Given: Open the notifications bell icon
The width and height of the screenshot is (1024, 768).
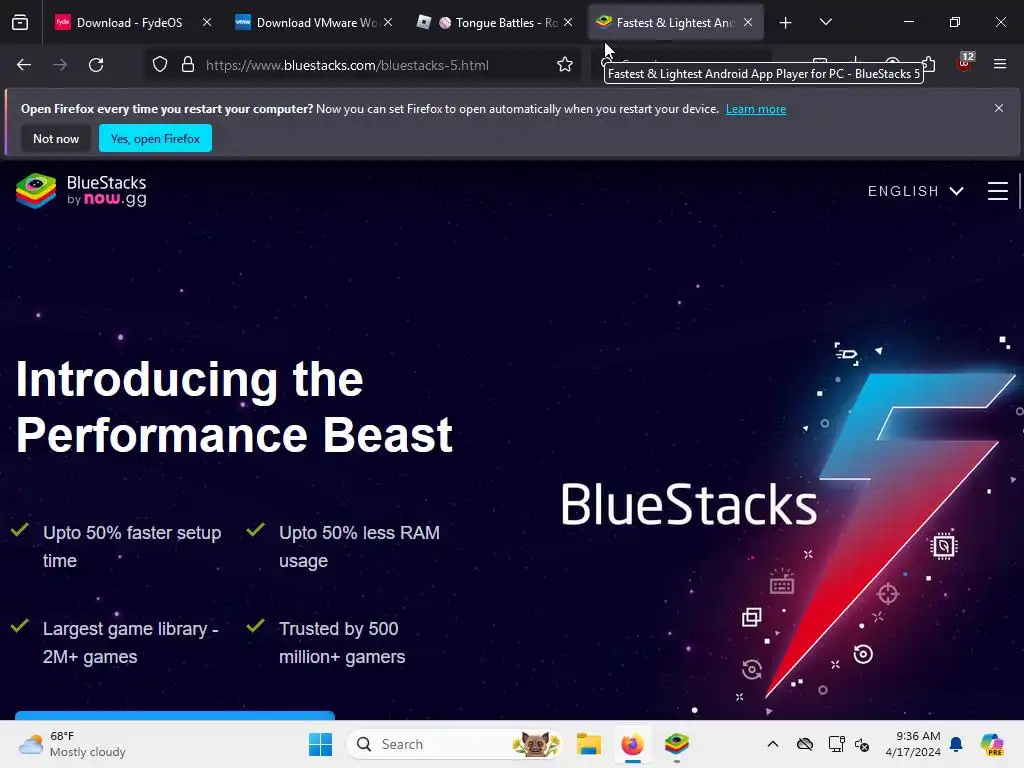Looking at the screenshot, I should [956, 744].
